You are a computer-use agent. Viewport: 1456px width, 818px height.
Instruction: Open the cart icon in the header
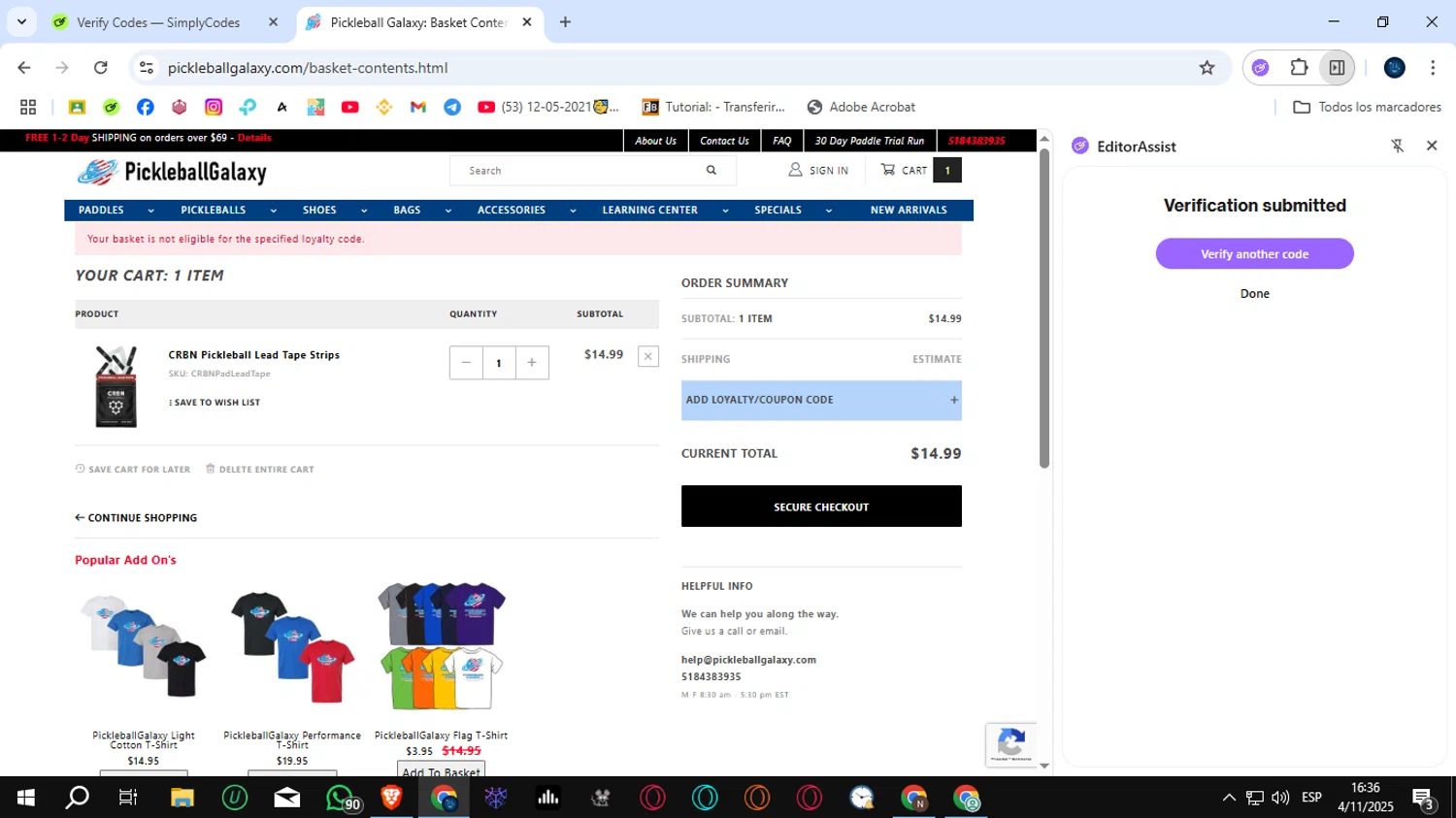[x=888, y=170]
